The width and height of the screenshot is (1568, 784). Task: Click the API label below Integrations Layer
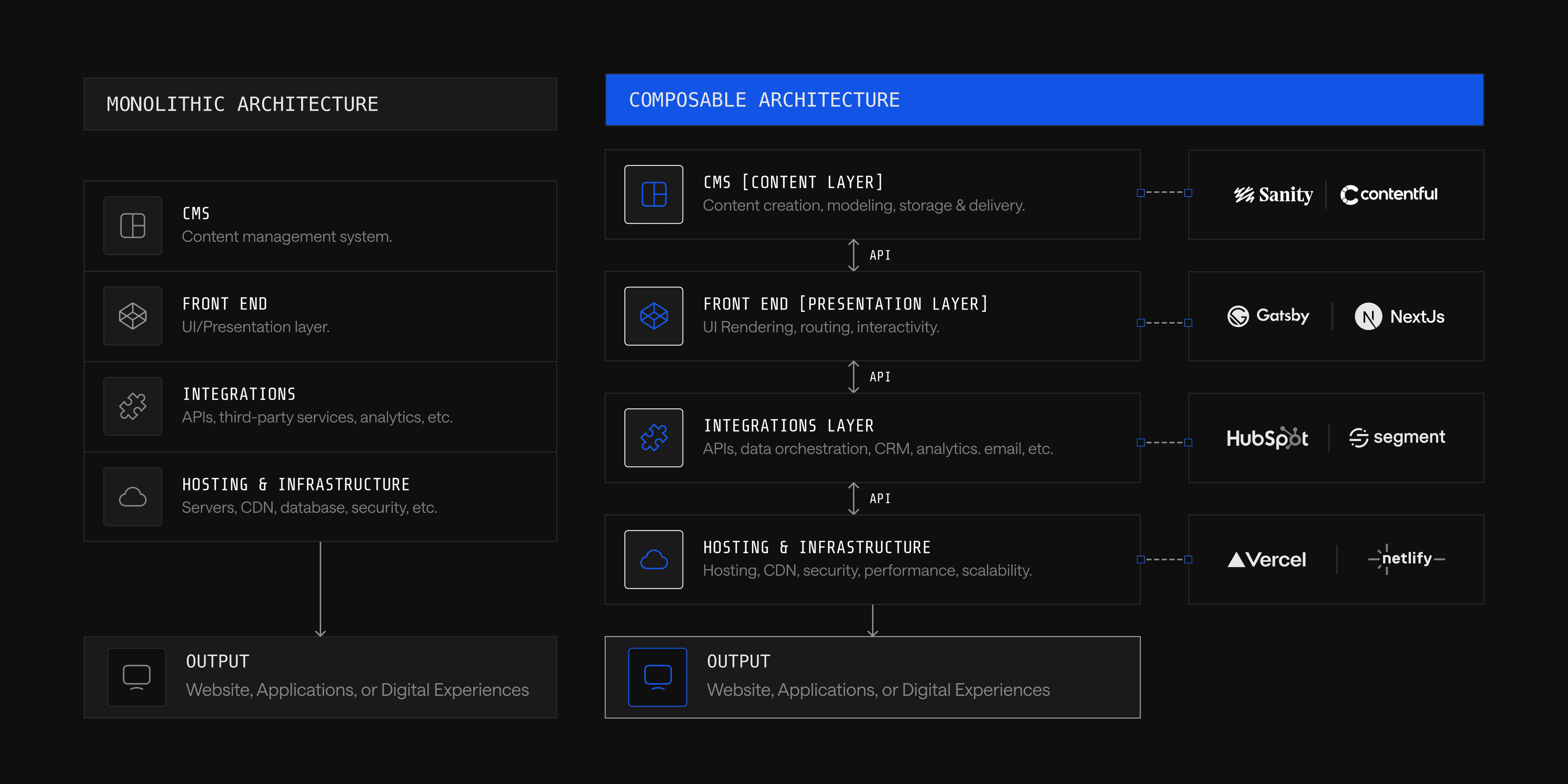coord(880,499)
